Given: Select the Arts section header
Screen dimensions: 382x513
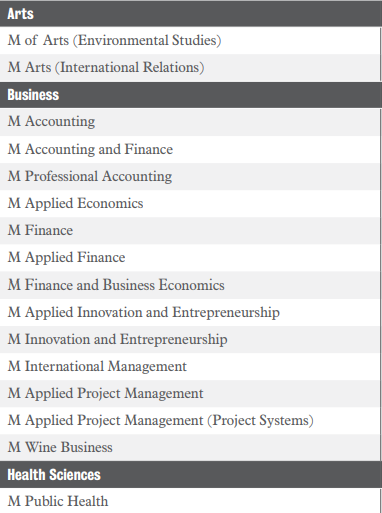Looking at the screenshot, I should 190,14.
